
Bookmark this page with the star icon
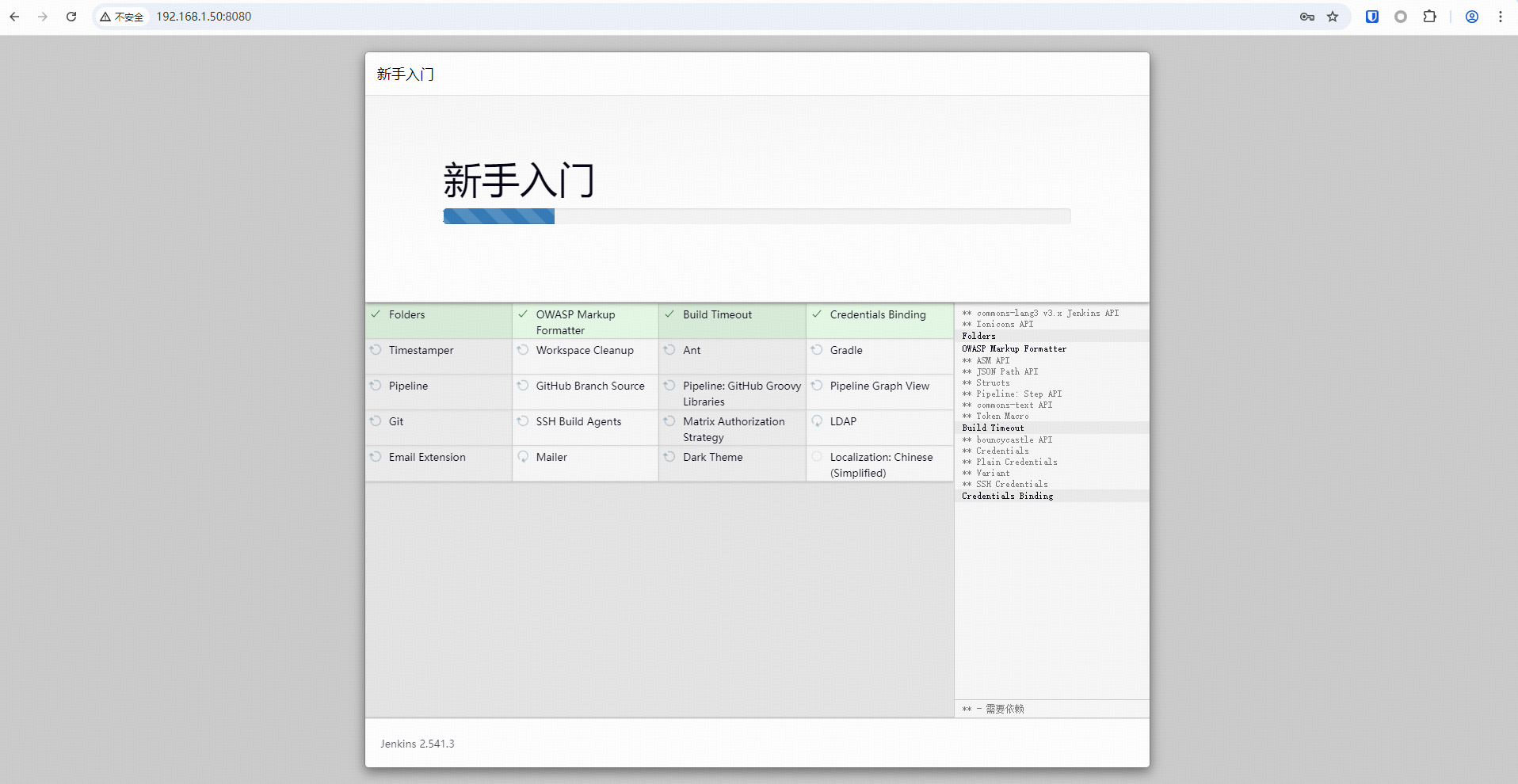(x=1333, y=17)
